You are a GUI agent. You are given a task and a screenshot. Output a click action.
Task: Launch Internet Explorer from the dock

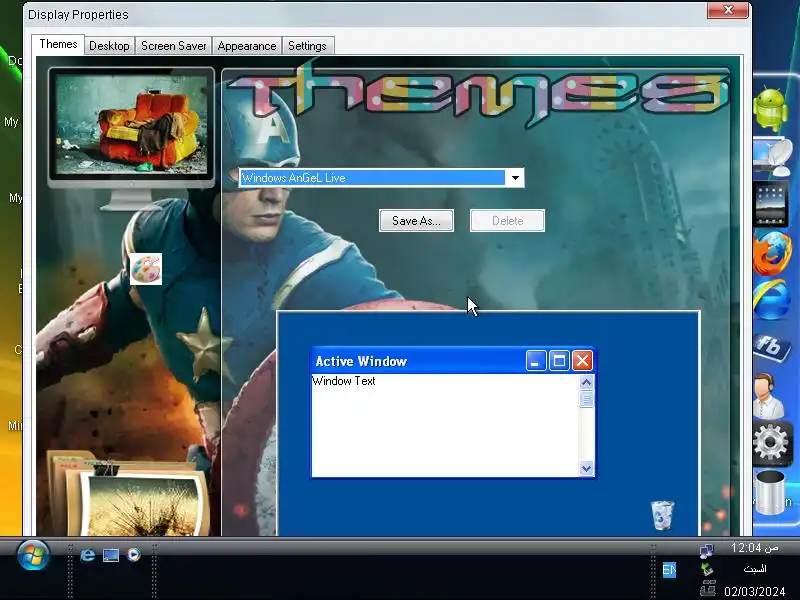771,300
